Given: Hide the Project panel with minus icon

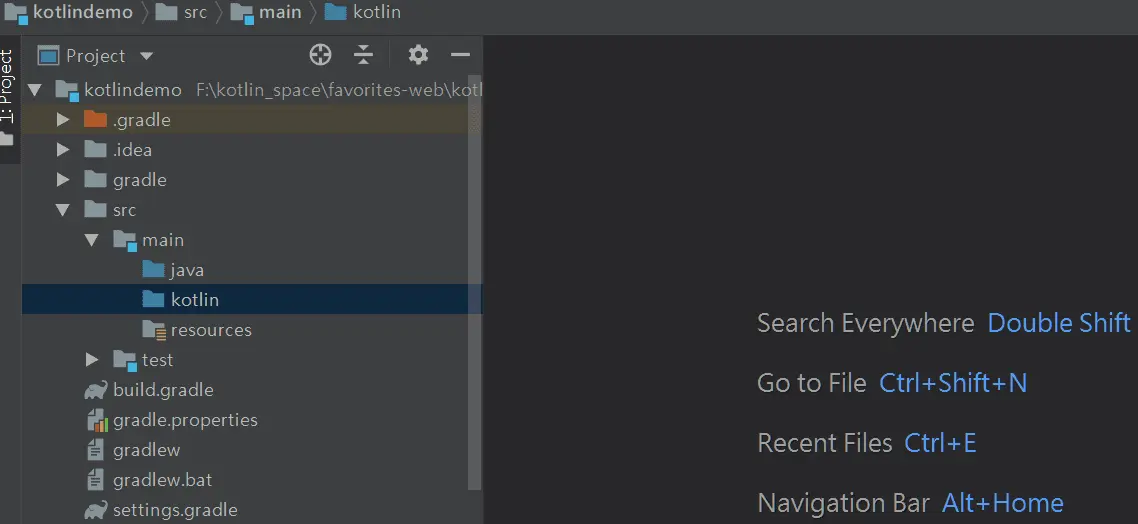Looking at the screenshot, I should coord(460,55).
